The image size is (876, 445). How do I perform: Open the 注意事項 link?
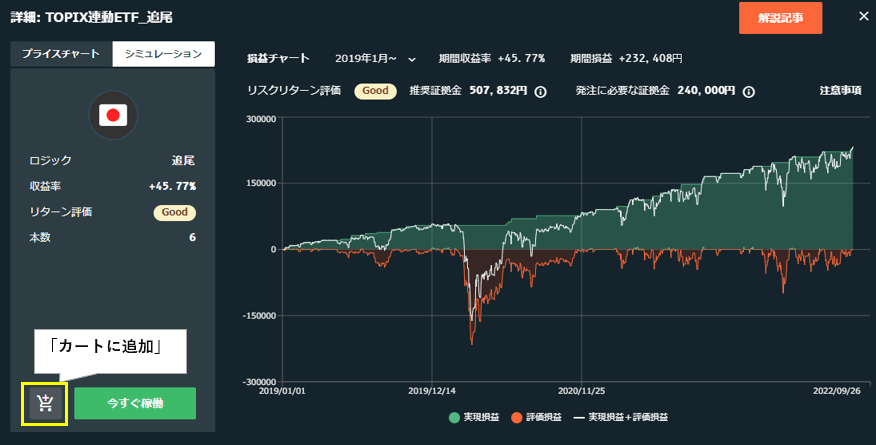[x=840, y=90]
